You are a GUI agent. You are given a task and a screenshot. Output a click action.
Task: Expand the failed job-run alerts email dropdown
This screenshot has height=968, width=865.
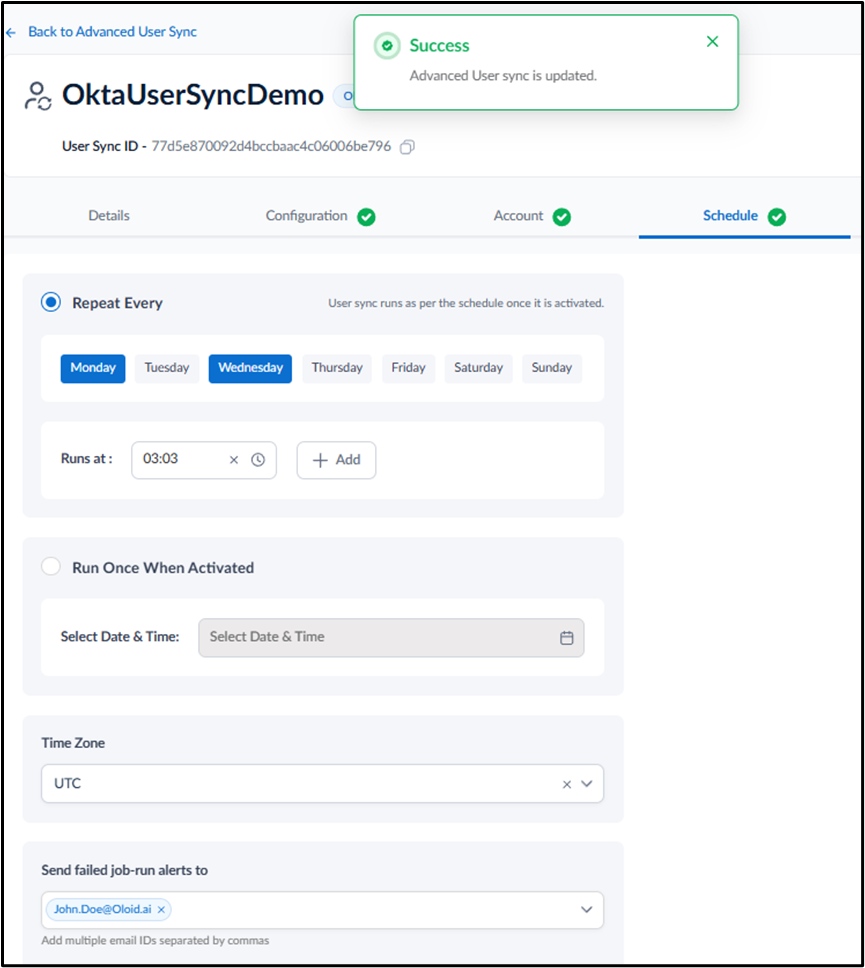point(587,910)
